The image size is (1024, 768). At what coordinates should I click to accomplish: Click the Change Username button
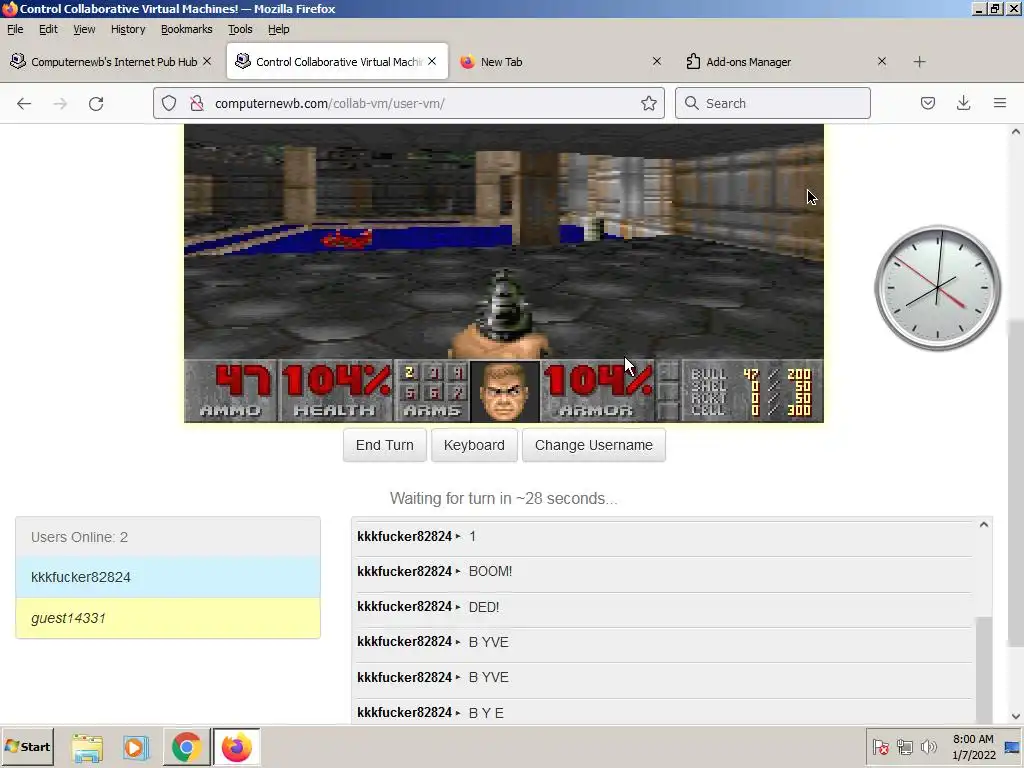coord(594,445)
